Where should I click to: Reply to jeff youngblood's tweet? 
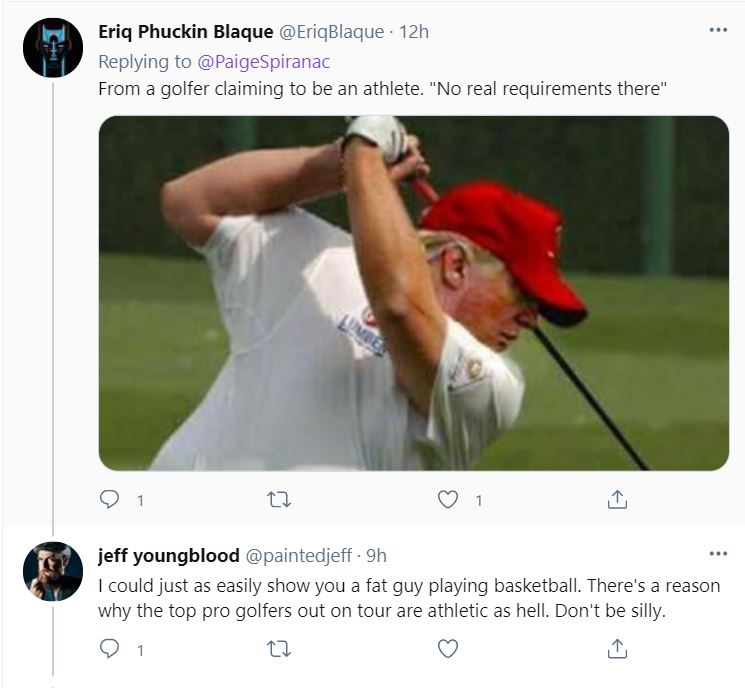(110, 650)
